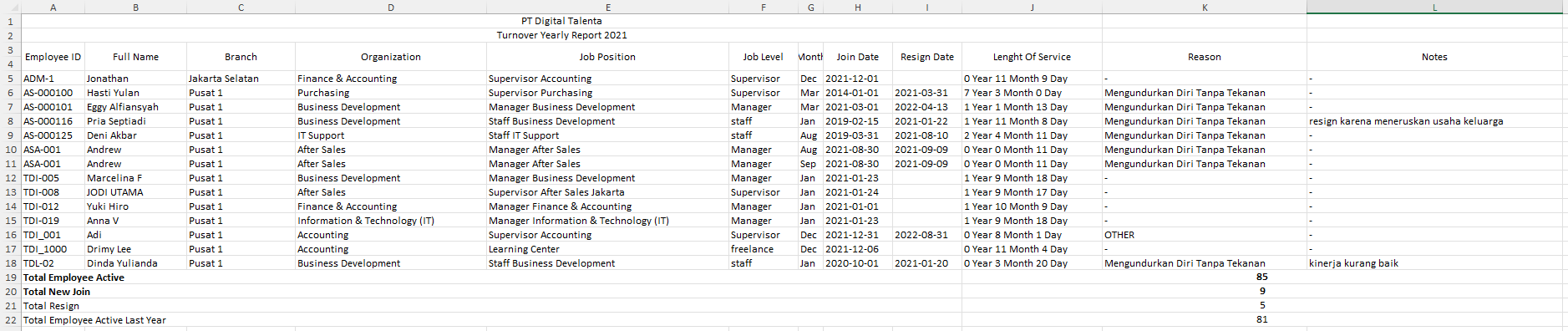Viewport: 1568px width, 331px height.
Task: Select the freelance job level cell
Action: click(763, 249)
